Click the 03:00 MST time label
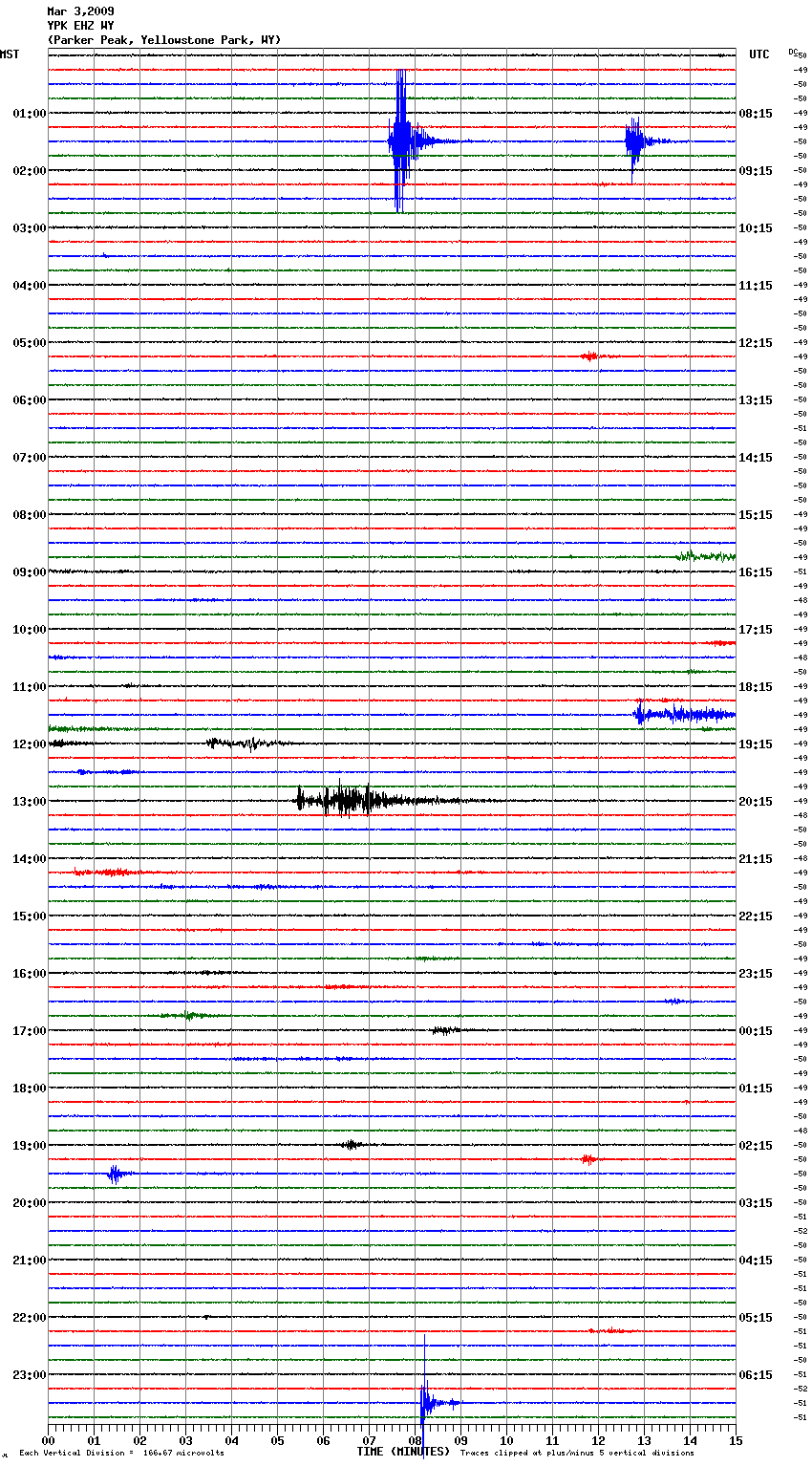 [x=30, y=228]
